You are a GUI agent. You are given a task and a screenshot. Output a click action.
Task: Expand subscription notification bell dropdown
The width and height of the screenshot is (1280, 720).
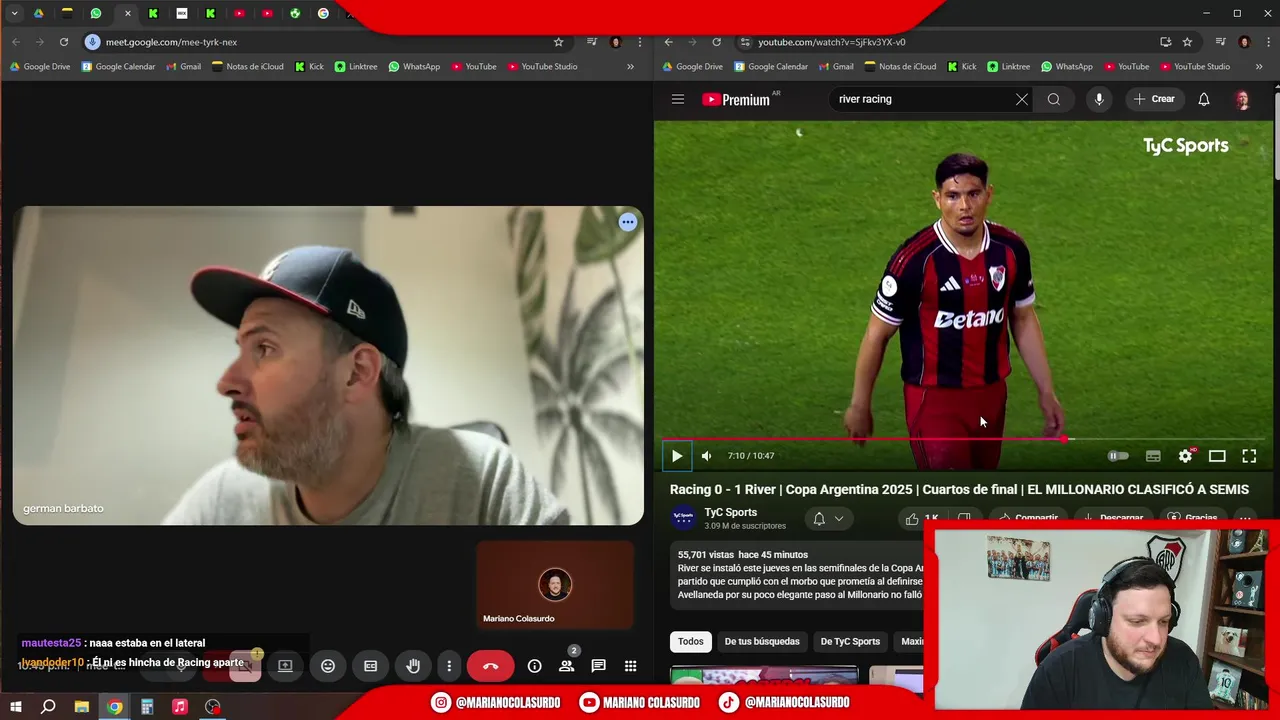(829, 518)
